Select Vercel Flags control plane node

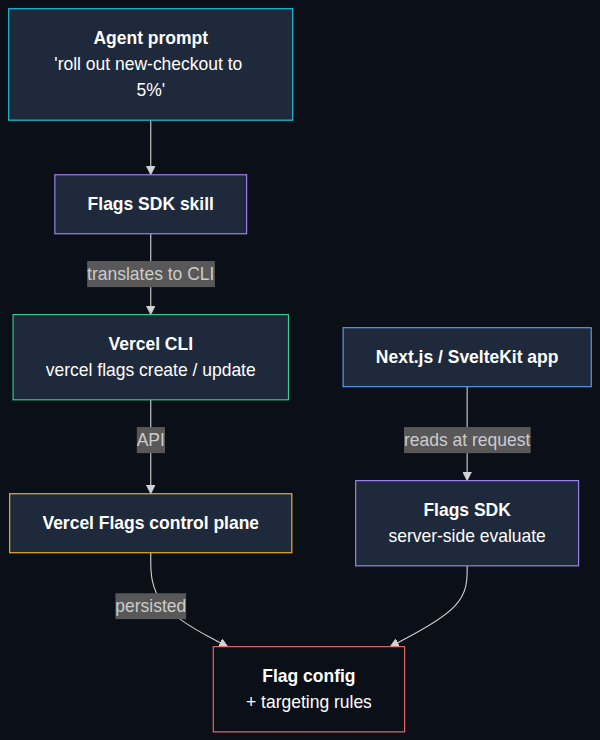[151, 523]
